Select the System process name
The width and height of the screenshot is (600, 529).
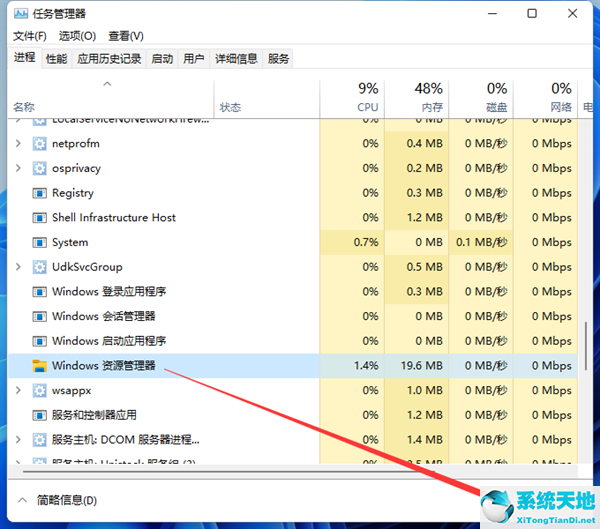click(70, 242)
